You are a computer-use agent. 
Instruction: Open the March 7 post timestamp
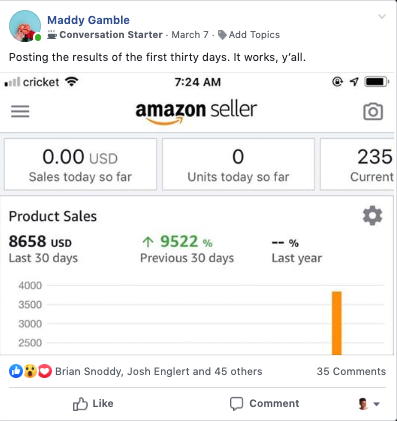[x=190, y=35]
